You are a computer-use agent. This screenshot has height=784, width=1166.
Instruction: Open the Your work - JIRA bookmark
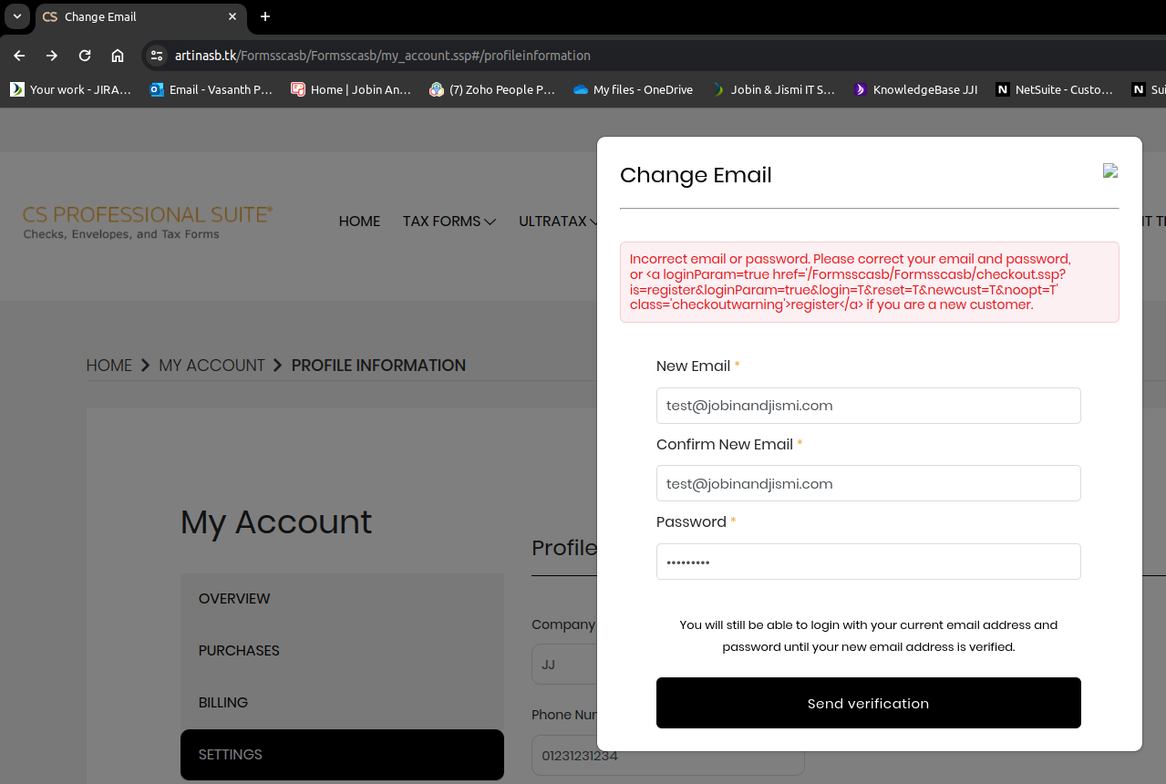[x=70, y=90]
